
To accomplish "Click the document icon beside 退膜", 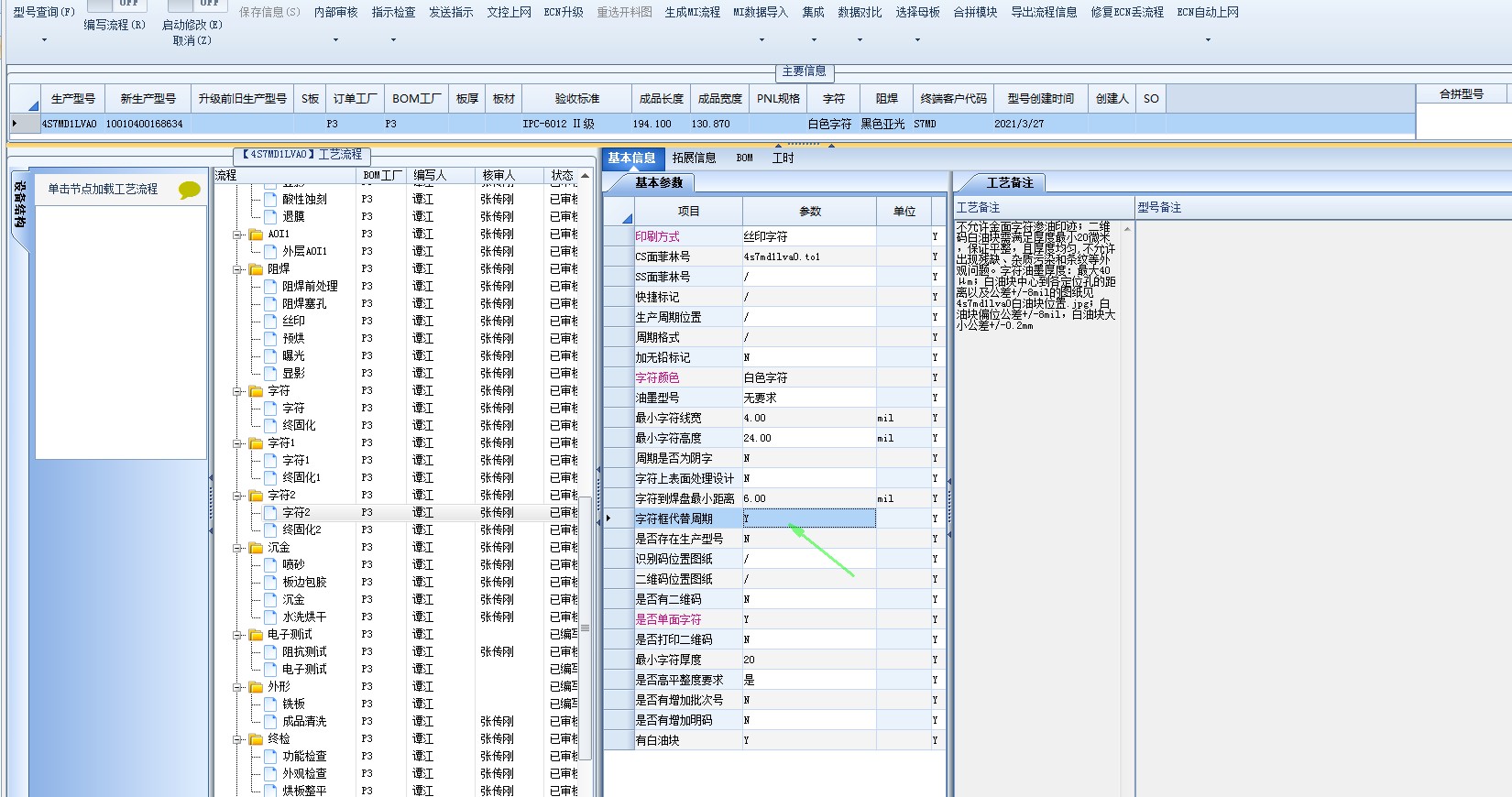I will click(x=270, y=216).
